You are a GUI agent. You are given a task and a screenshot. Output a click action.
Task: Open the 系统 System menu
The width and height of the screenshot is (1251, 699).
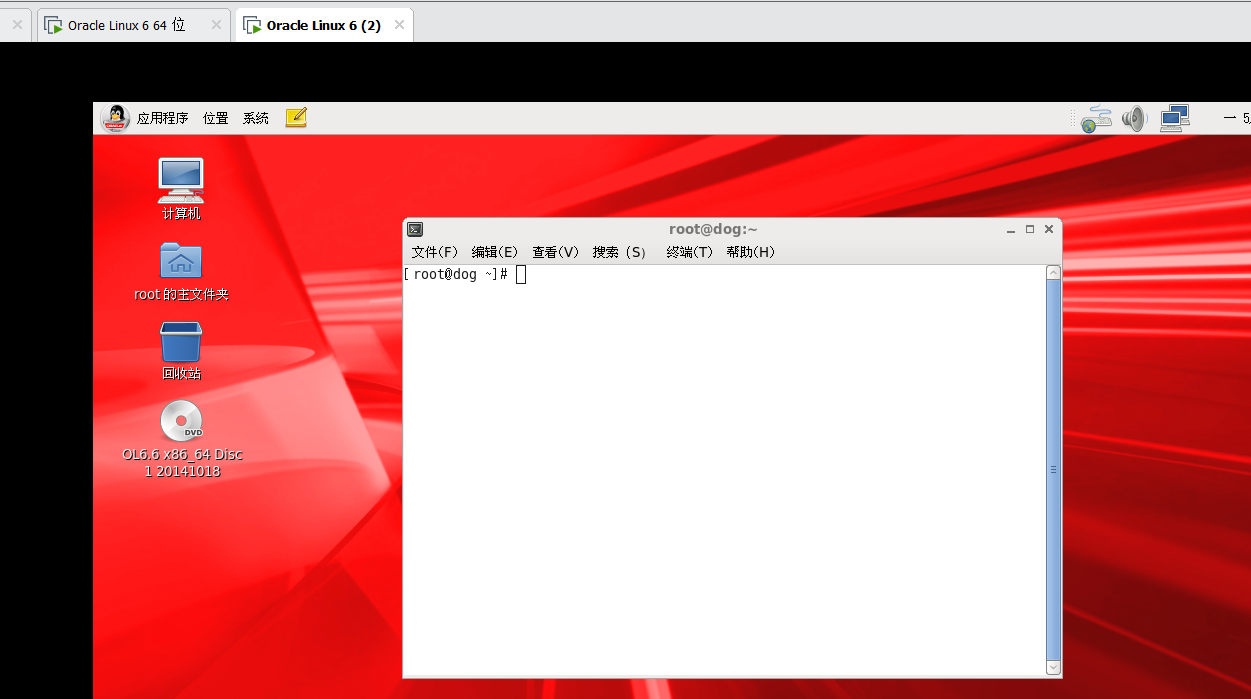[256, 118]
